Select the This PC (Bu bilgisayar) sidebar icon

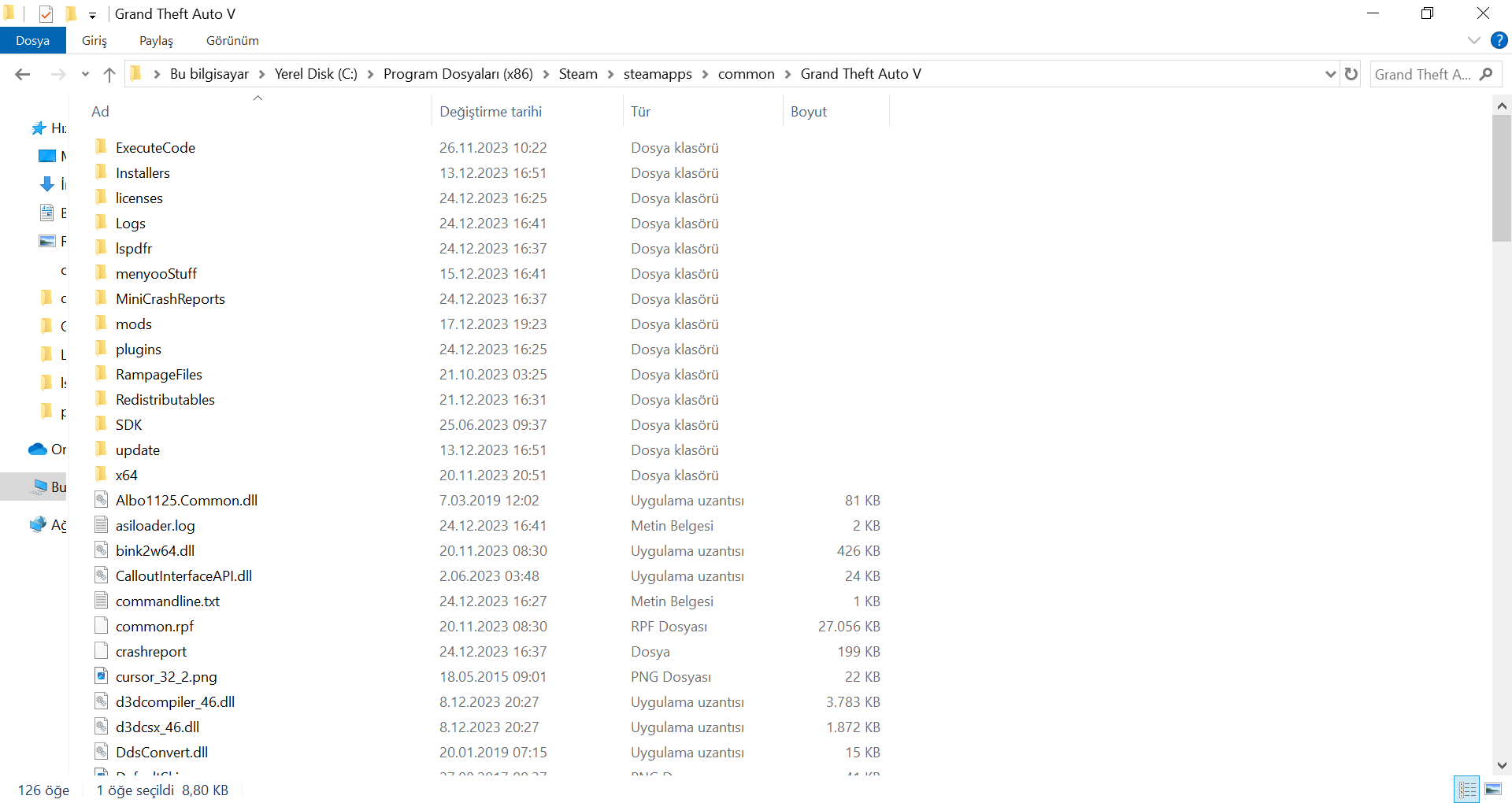[39, 487]
